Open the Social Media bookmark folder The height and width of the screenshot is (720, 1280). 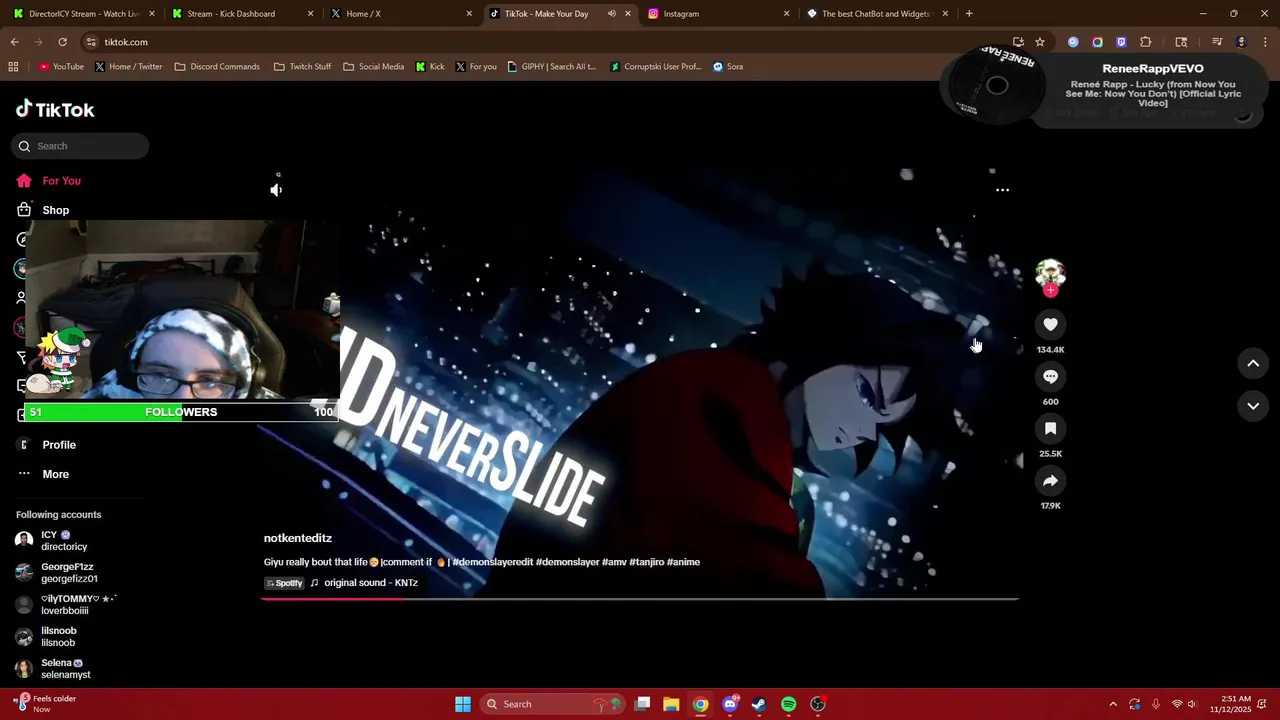tap(373, 67)
